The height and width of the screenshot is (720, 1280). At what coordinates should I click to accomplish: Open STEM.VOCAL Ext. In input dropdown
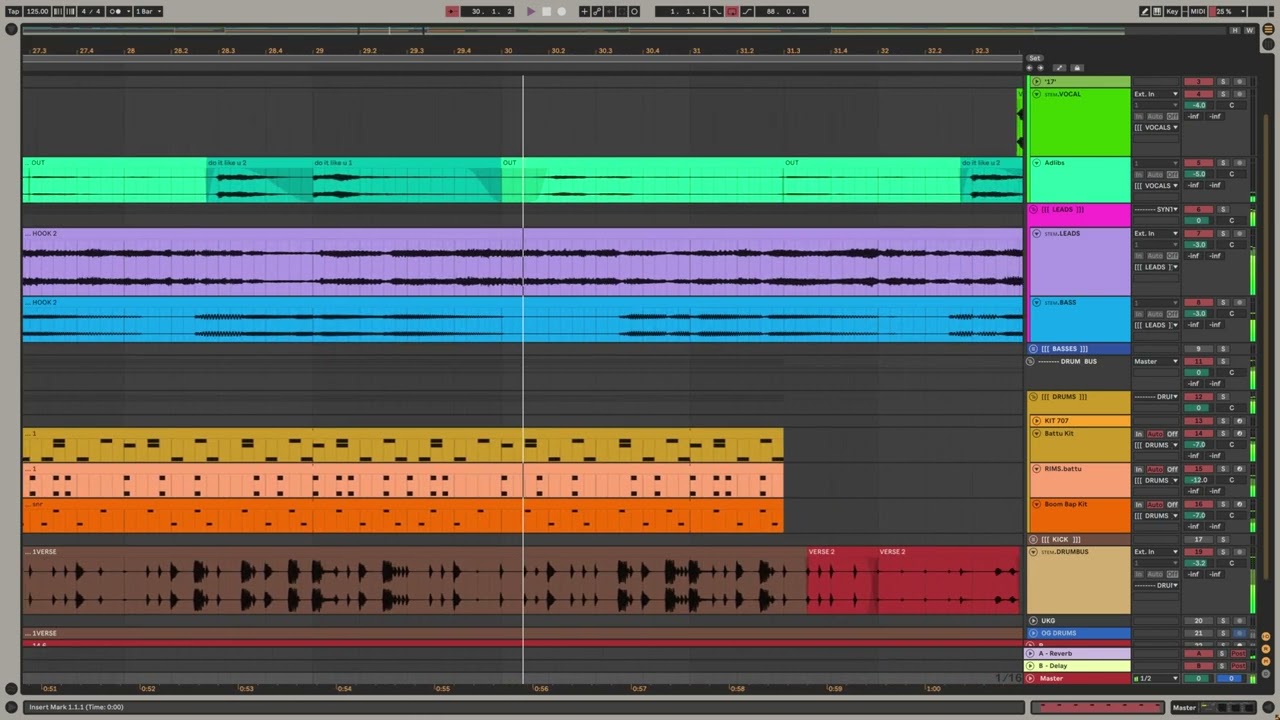pyautogui.click(x=1156, y=94)
